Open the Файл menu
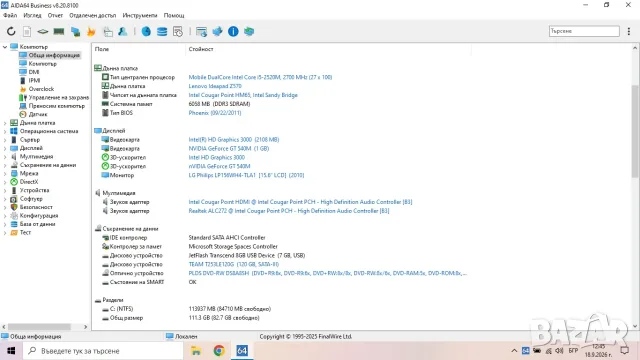 [x=10, y=16]
